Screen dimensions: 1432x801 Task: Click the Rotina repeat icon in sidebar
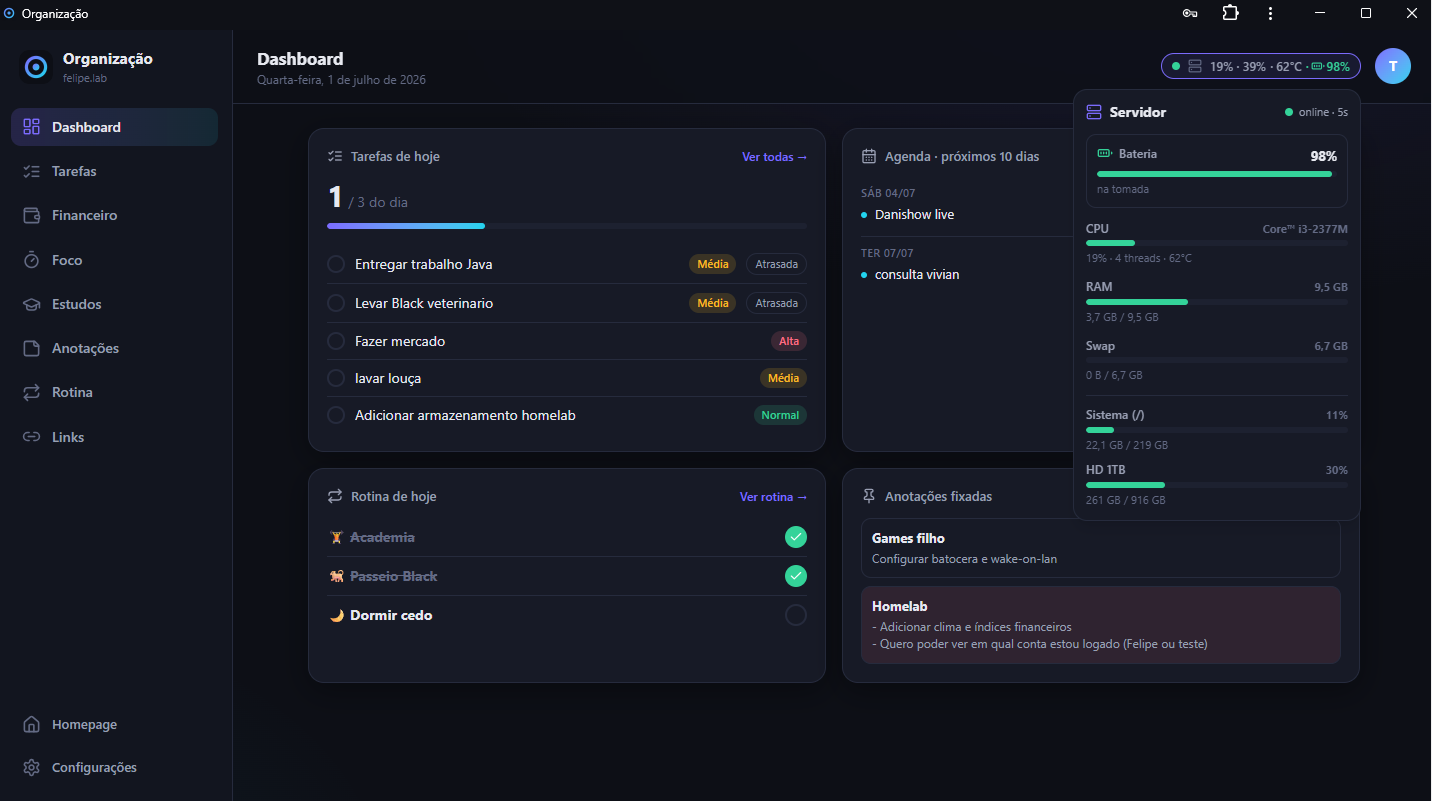click(x=32, y=392)
